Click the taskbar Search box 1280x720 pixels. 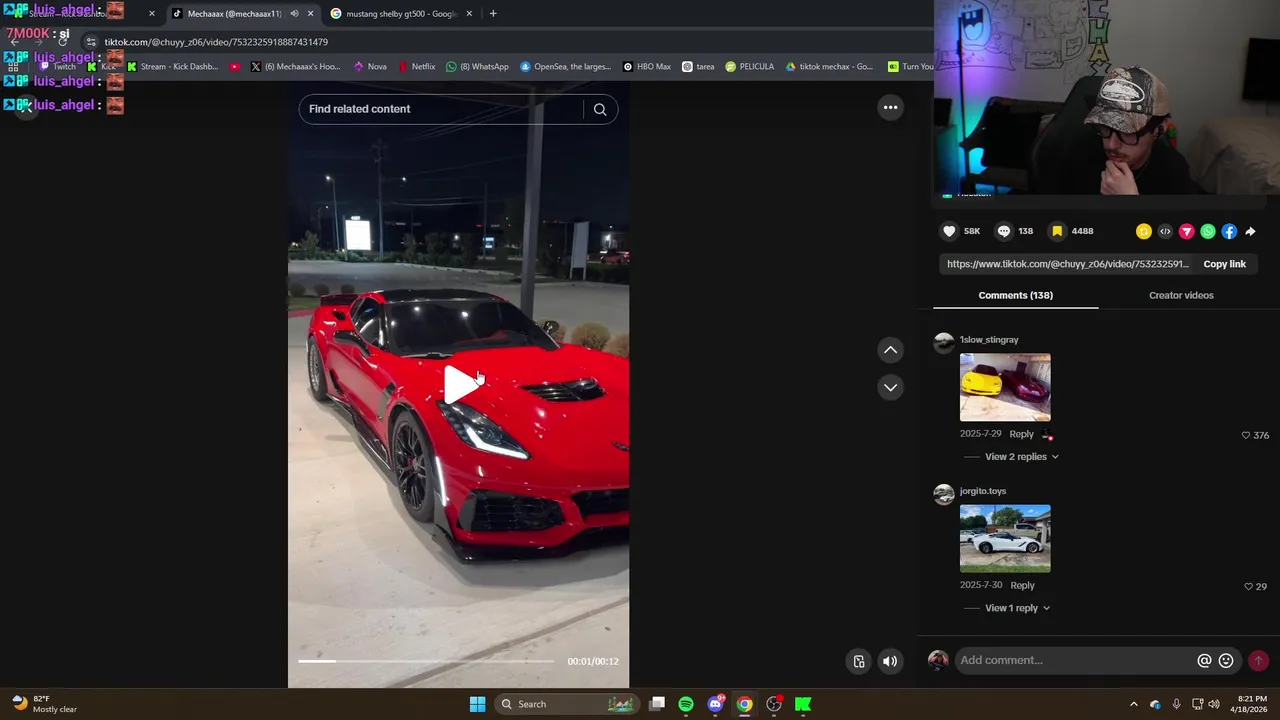point(567,704)
